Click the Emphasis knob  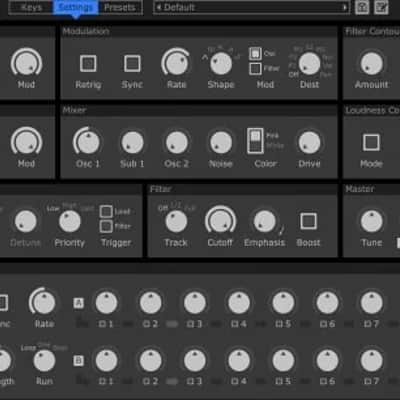(x=265, y=221)
